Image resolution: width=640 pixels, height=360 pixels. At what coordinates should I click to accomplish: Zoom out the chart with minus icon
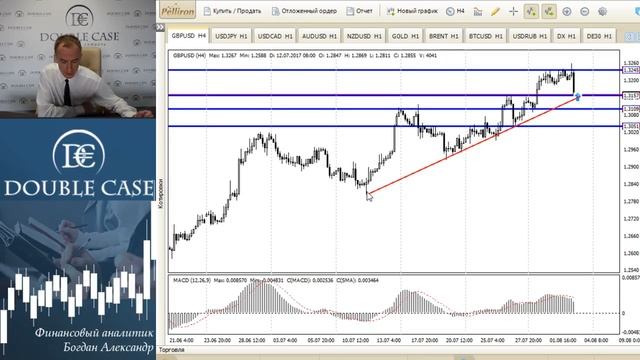click(584, 11)
